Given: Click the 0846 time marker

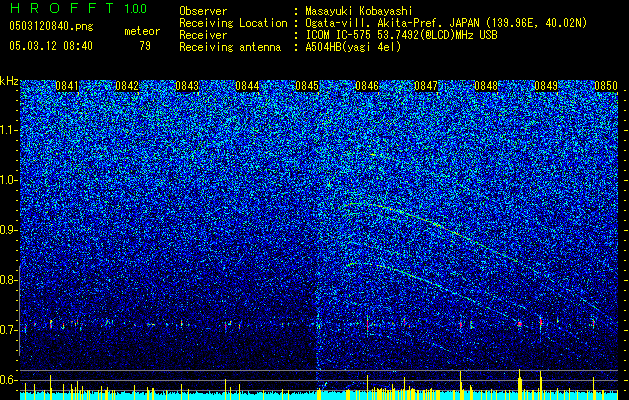Looking at the screenshot, I should pyautogui.click(x=367, y=86).
